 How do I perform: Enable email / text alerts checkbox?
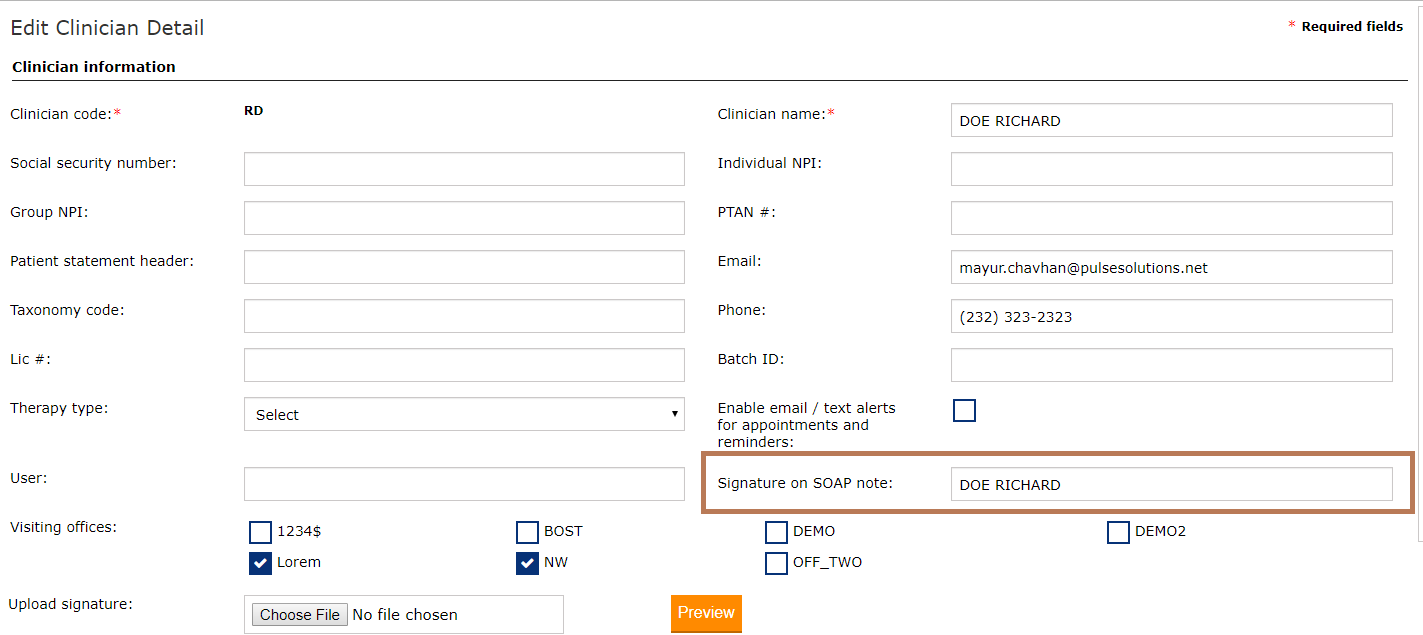point(964,410)
